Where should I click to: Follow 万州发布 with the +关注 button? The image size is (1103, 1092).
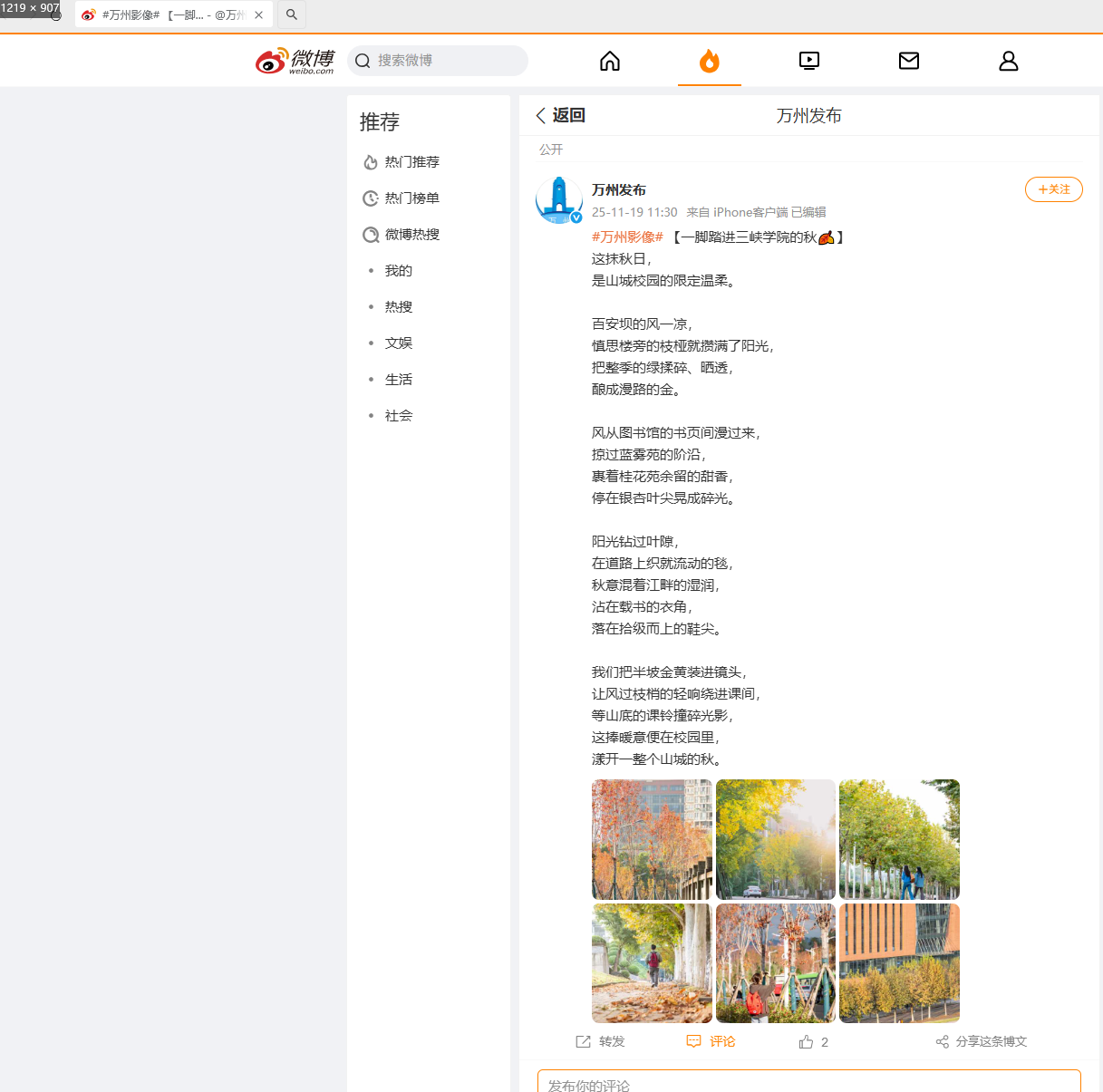1053,189
